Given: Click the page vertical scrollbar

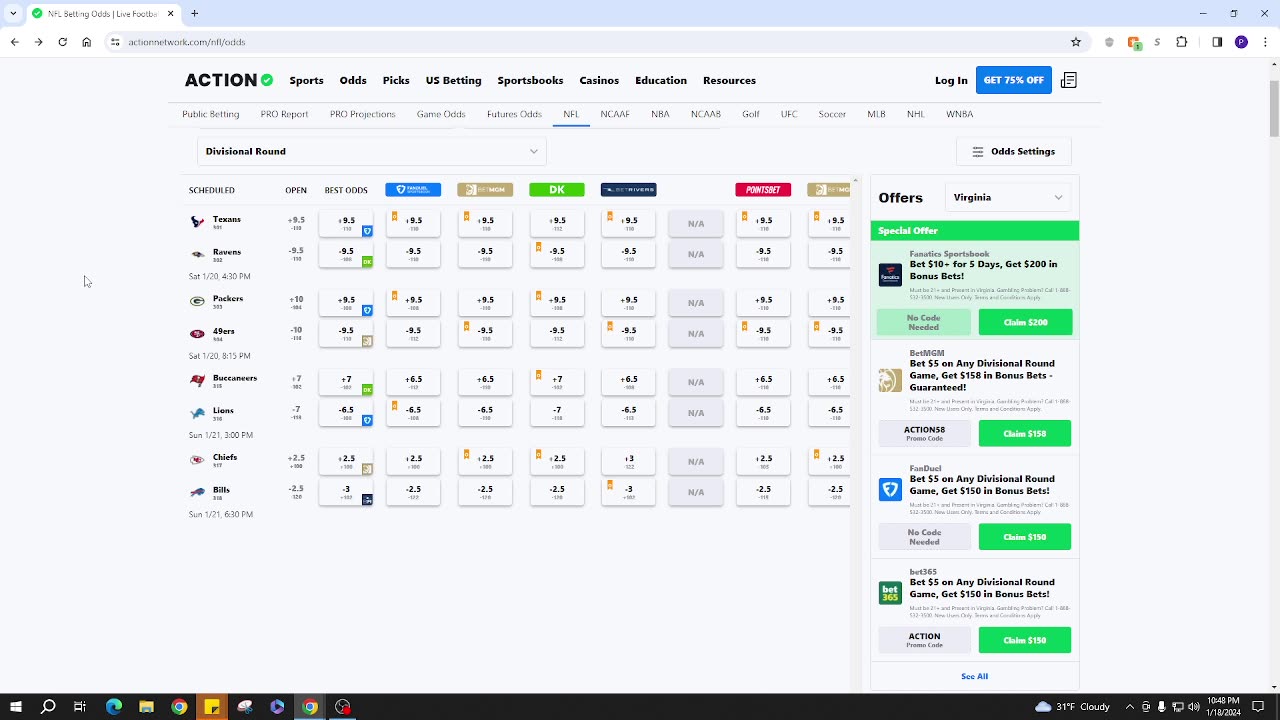Looking at the screenshot, I should point(1274,107).
